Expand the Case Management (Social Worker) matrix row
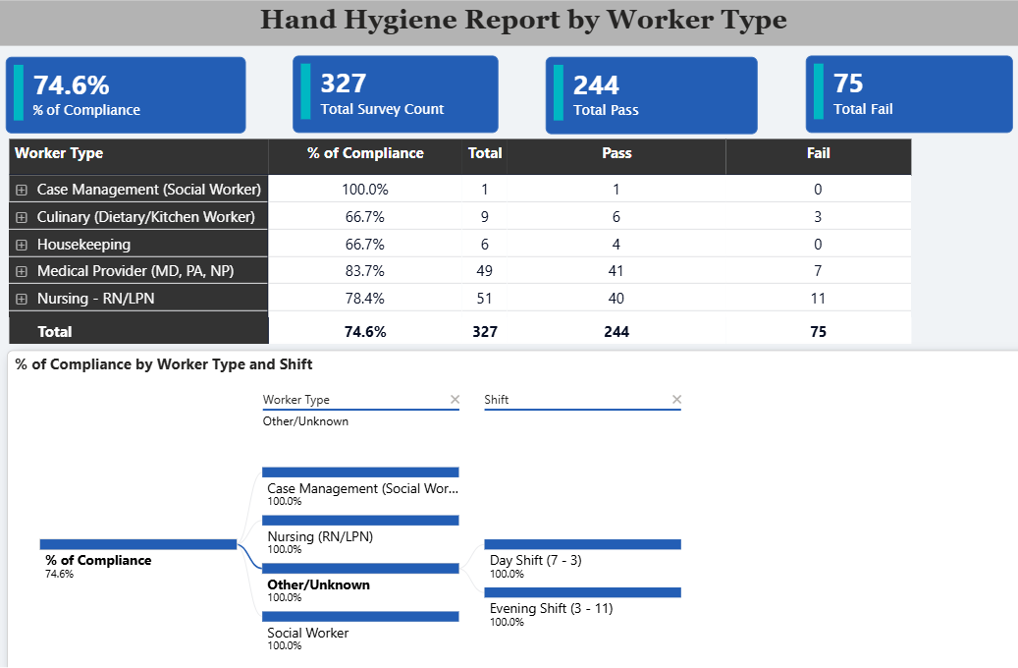This screenshot has width=1018, height=668. [21, 190]
